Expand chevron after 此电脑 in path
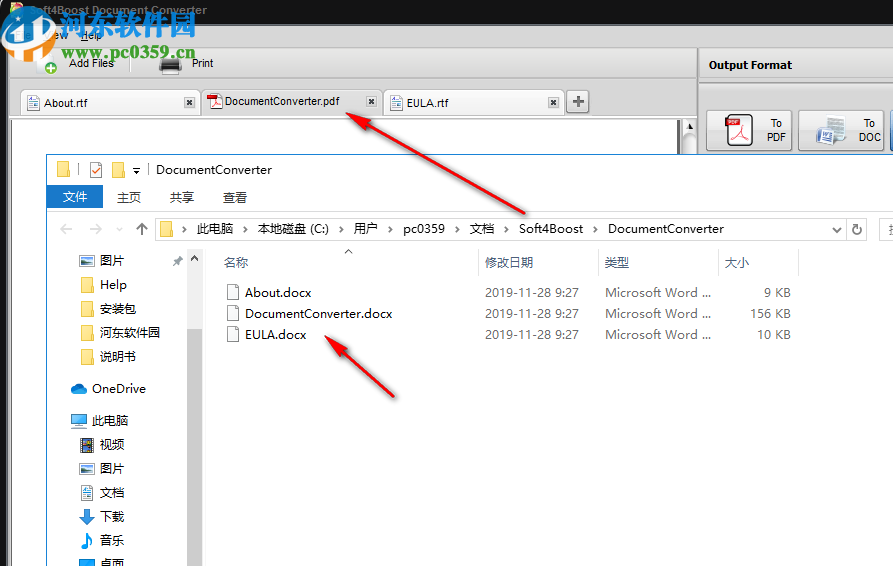Image resolution: width=893 pixels, height=566 pixels. click(245, 229)
